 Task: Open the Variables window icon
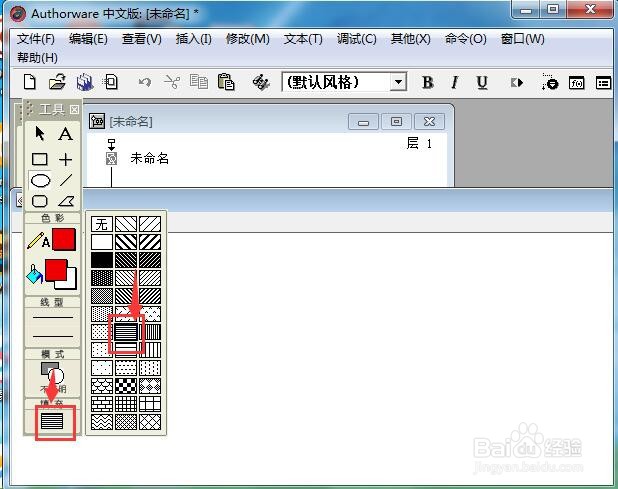click(x=603, y=83)
